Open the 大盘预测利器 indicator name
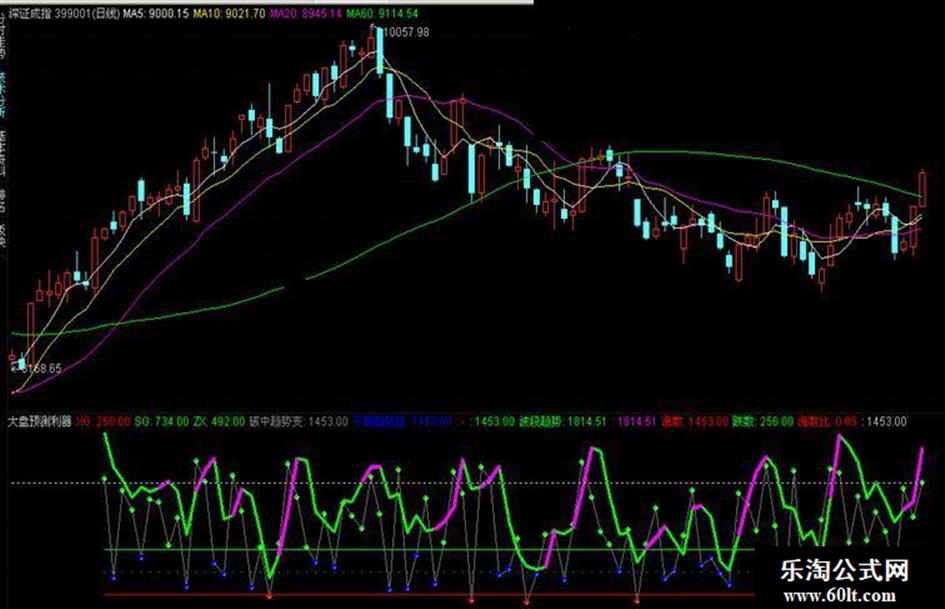945x609 pixels. point(40,421)
